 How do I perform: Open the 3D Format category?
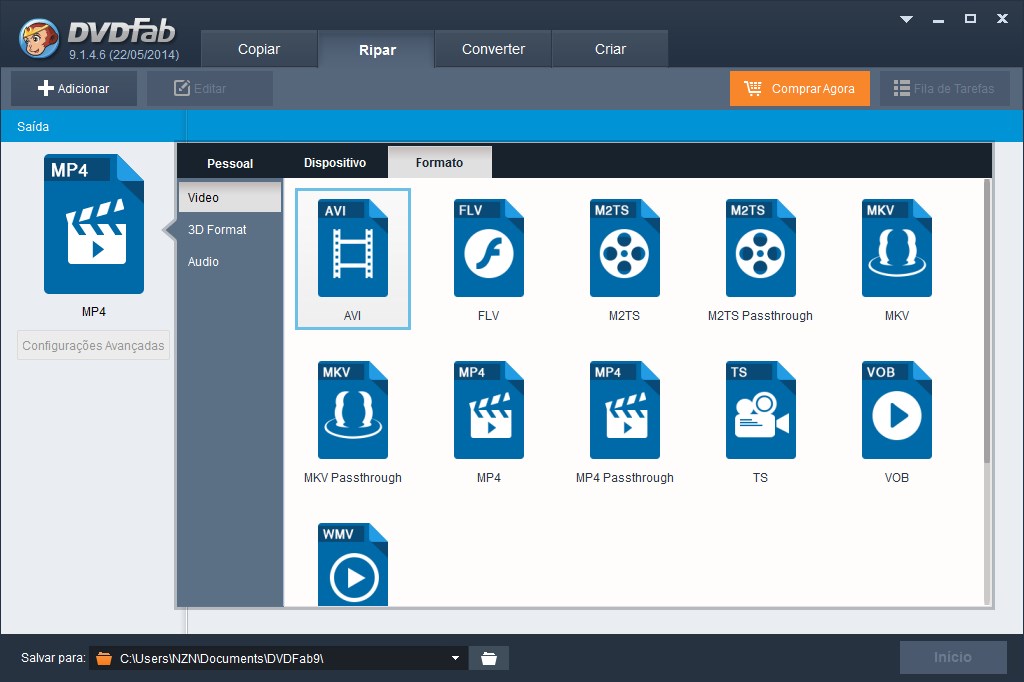[230, 229]
